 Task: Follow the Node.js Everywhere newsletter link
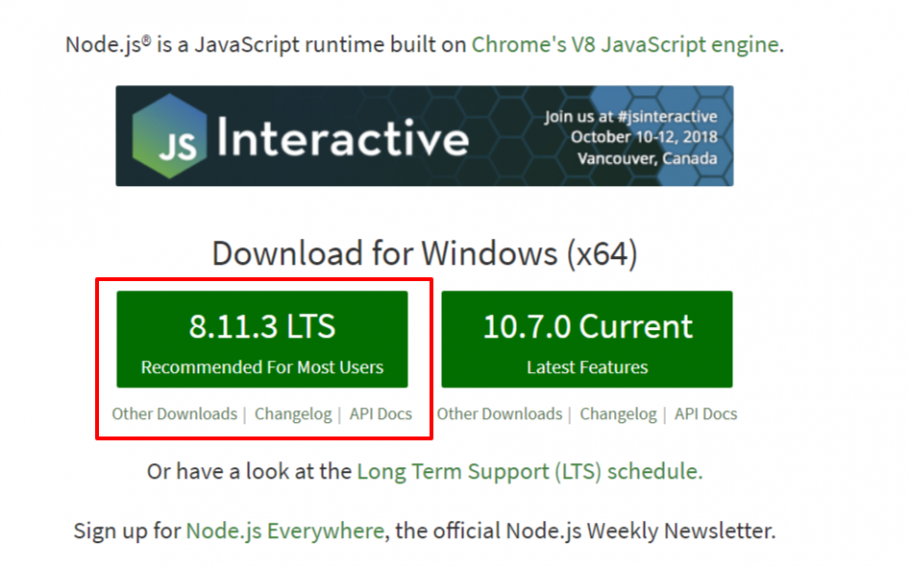tap(285, 531)
